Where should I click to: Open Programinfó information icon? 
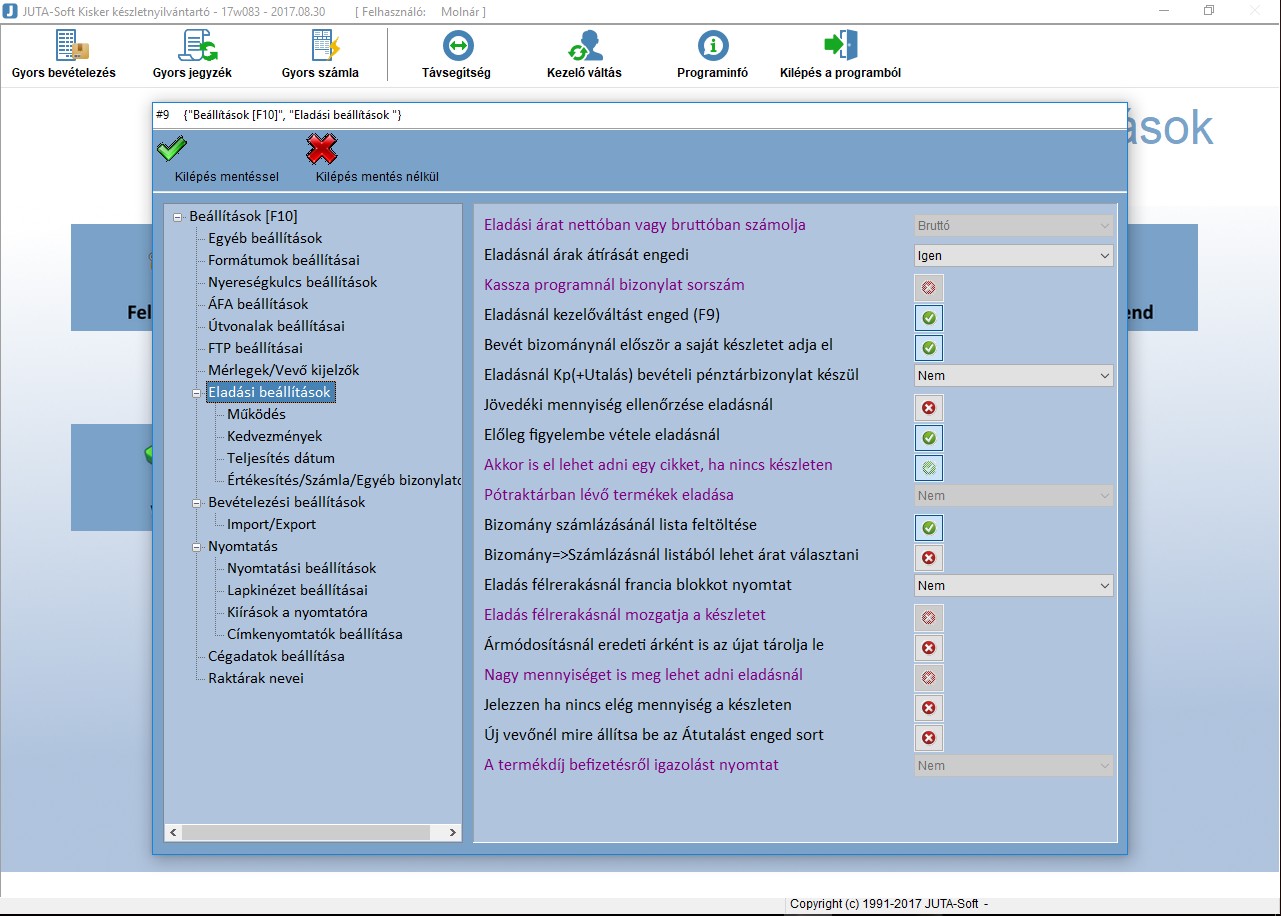coord(712,47)
